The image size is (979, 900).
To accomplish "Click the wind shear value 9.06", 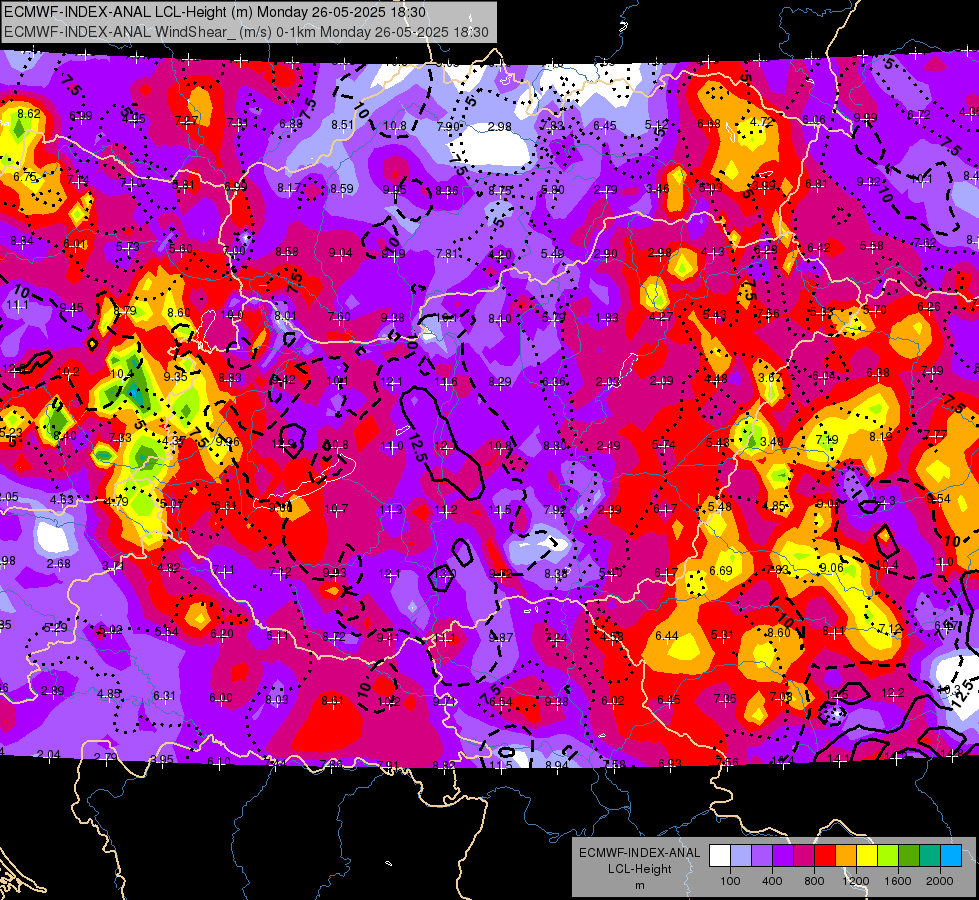I will pyautogui.click(x=831, y=567).
